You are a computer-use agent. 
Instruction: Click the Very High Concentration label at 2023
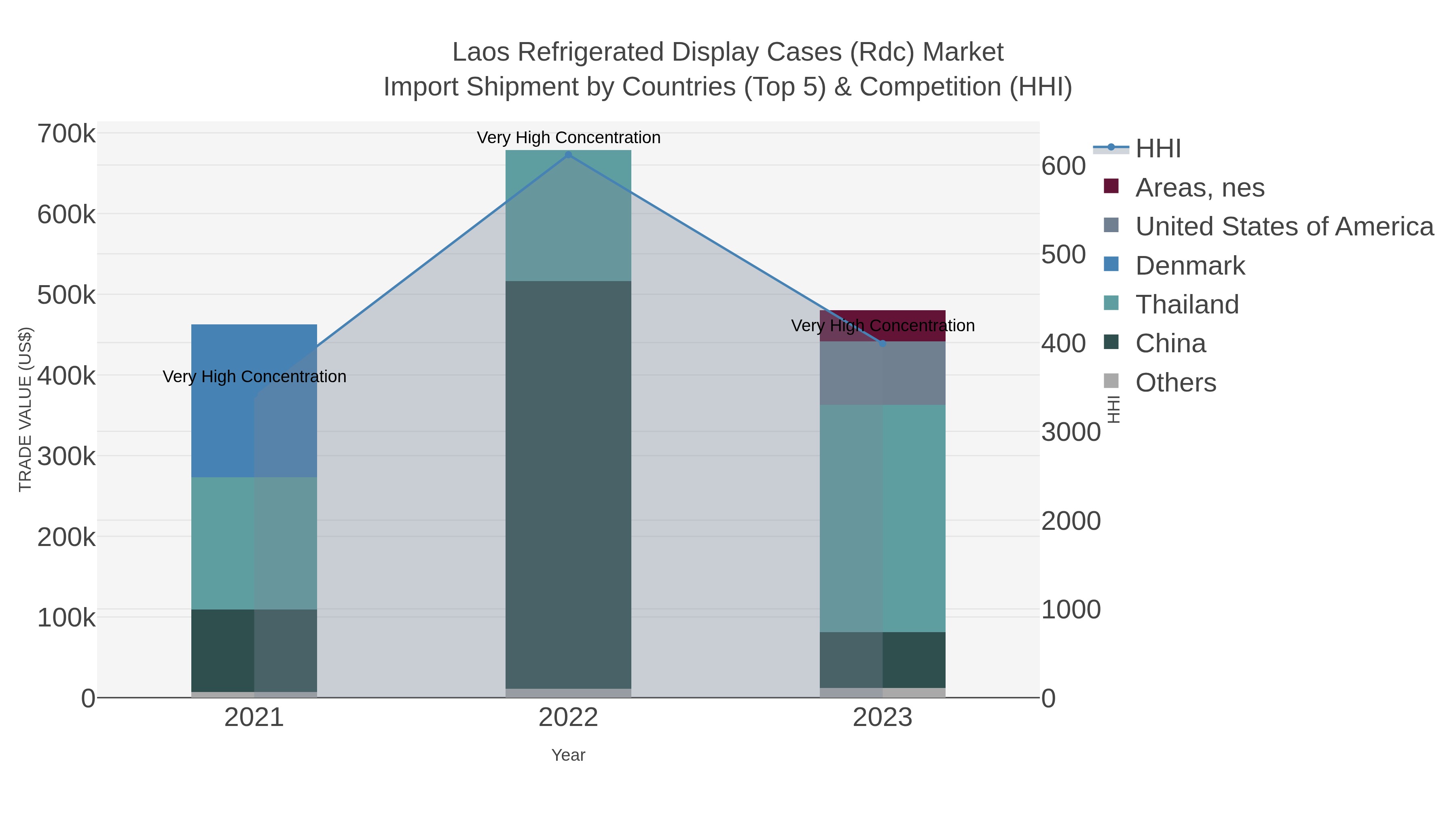point(883,326)
